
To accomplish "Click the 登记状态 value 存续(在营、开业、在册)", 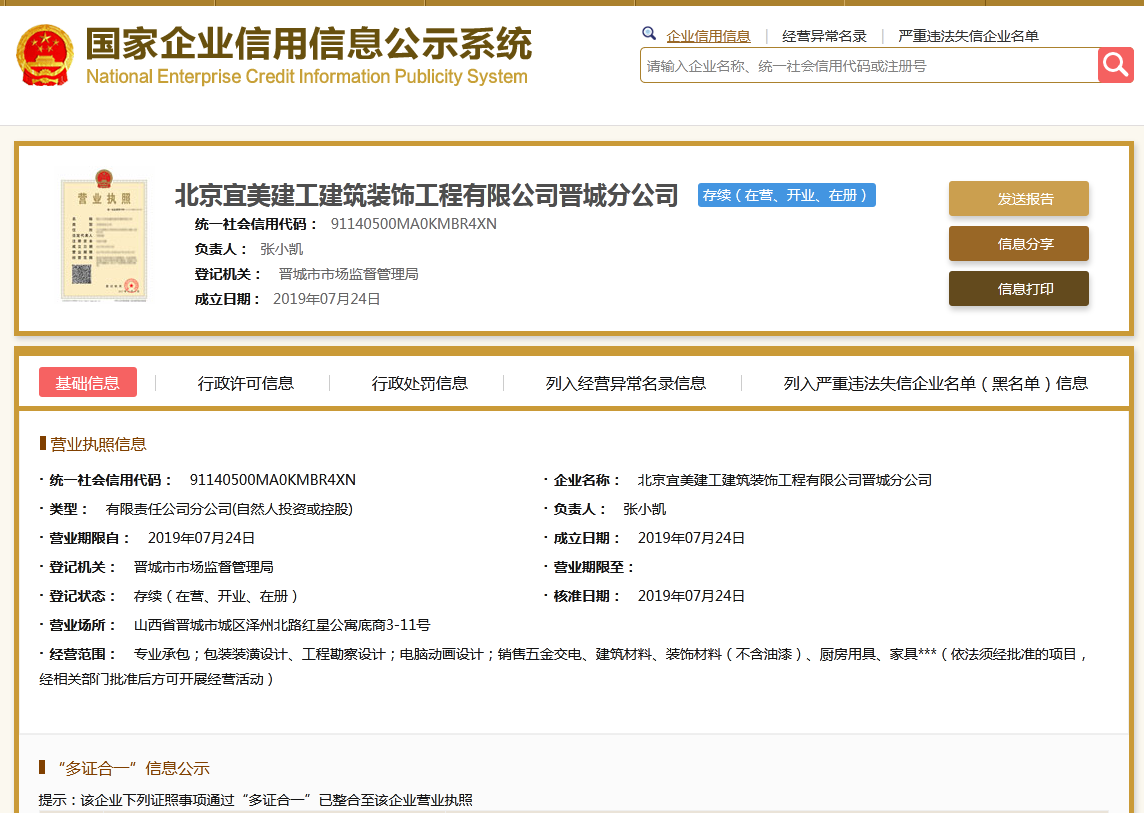I will pyautogui.click(x=216, y=596).
